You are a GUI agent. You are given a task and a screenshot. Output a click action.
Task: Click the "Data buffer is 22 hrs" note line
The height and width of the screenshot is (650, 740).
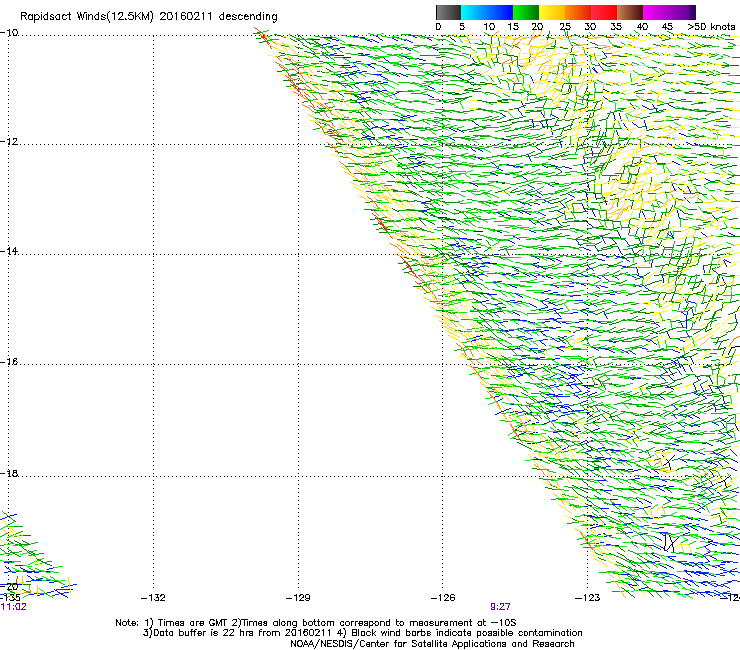pyautogui.click(x=363, y=633)
